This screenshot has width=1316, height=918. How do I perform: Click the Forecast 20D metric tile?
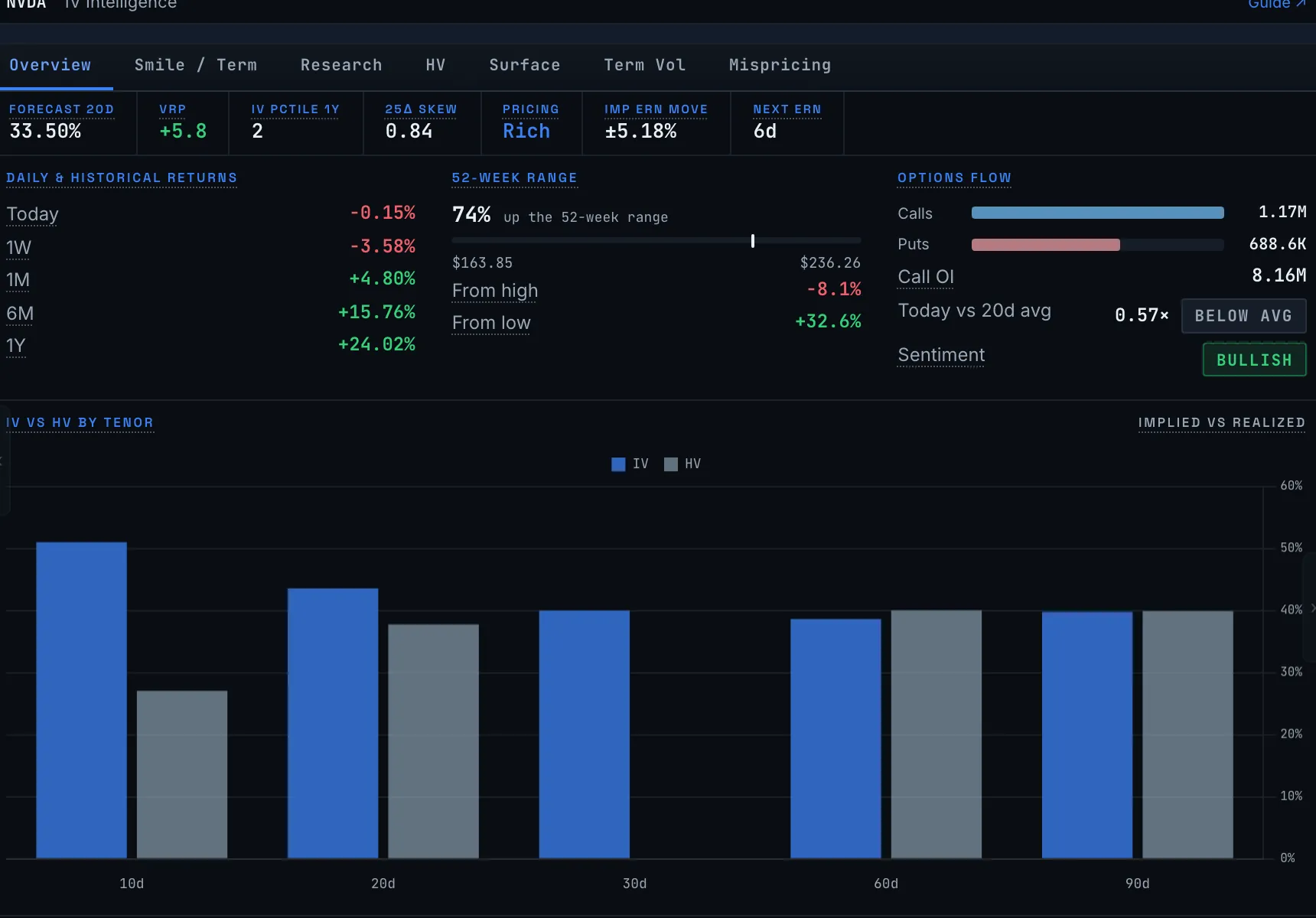click(x=68, y=122)
